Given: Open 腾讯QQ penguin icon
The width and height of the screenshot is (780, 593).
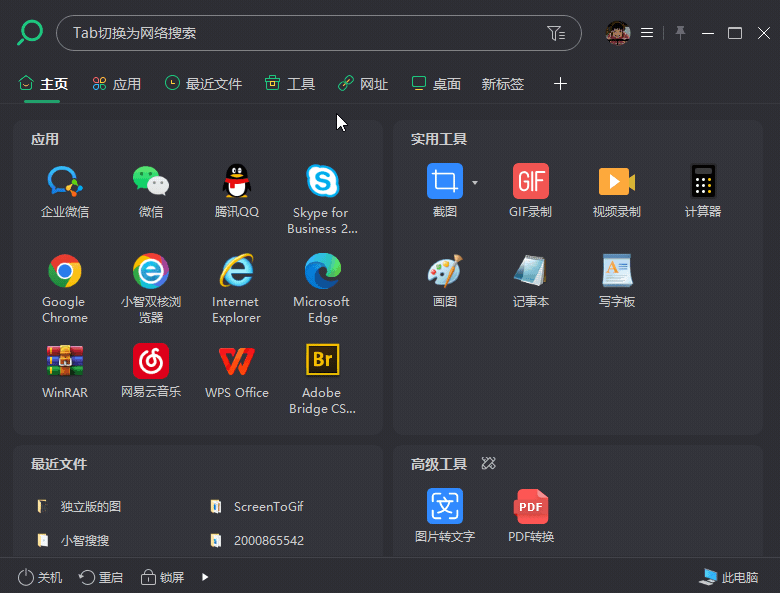Looking at the screenshot, I should [237, 191].
